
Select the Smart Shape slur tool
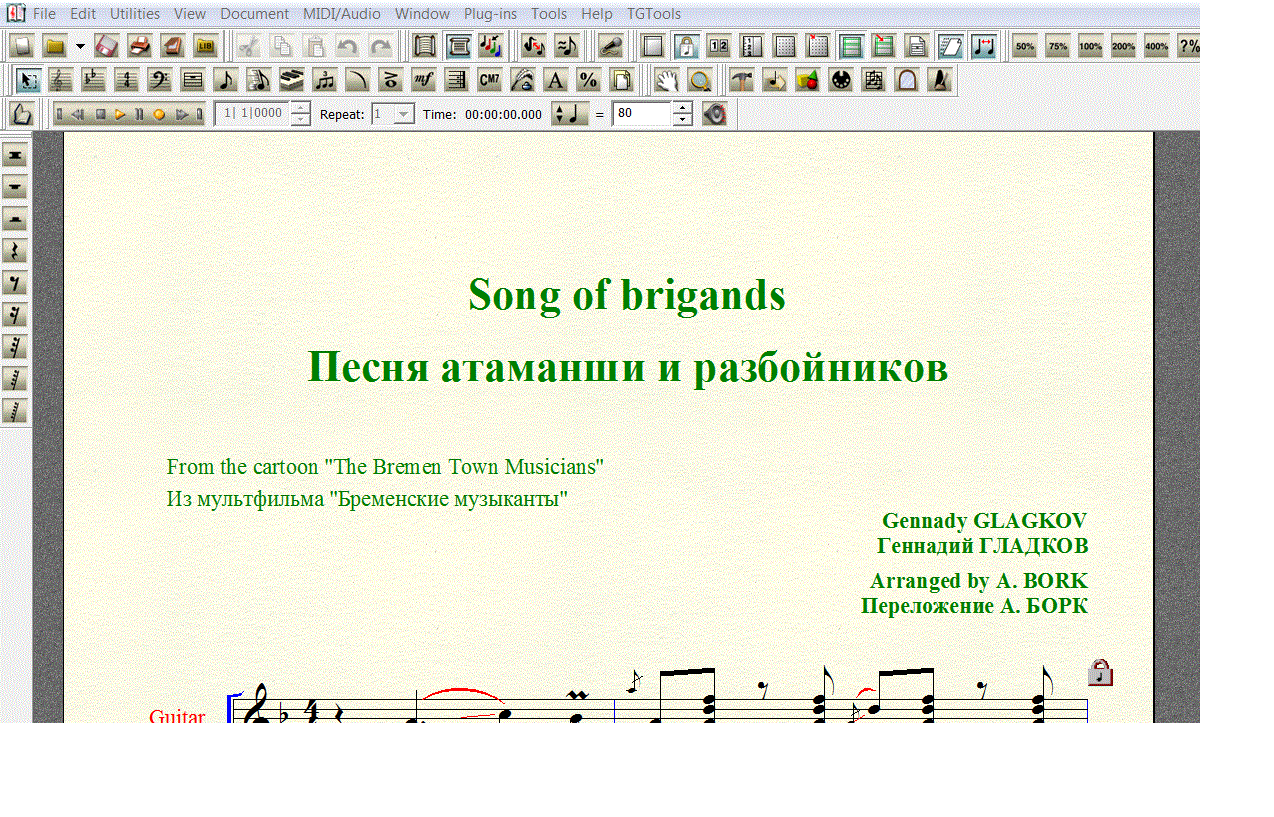point(356,80)
